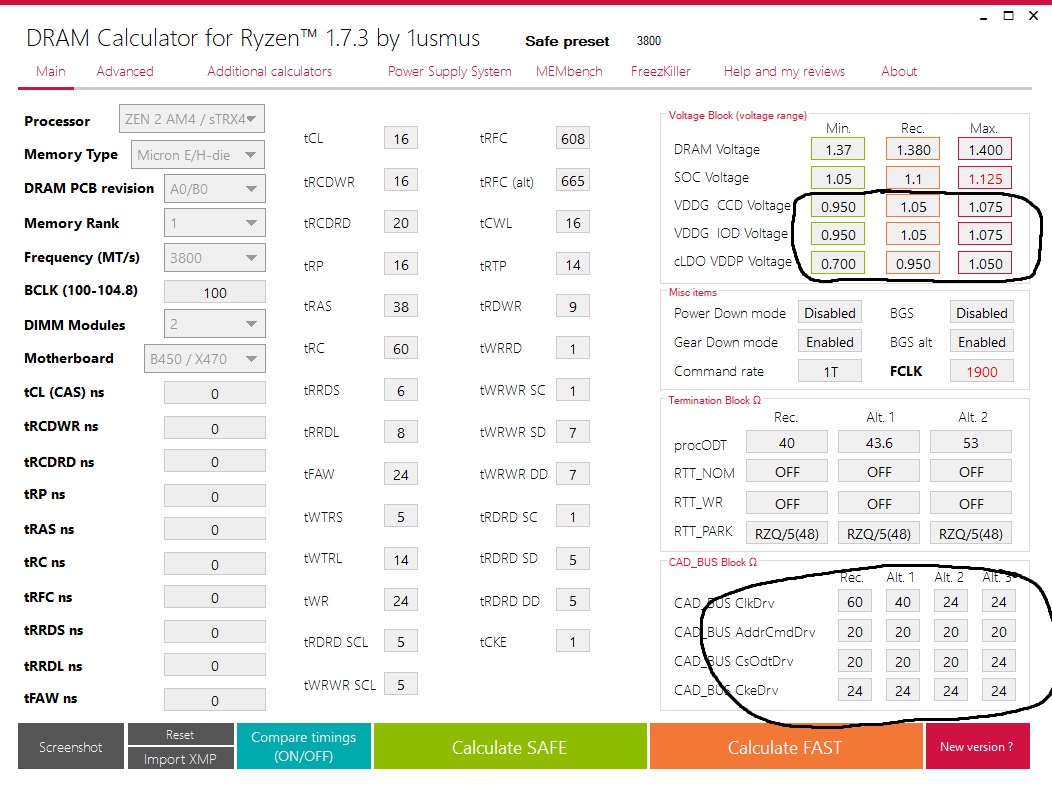1052x791 pixels.
Task: Click the tRCDRD ns input field
Action: (215, 462)
